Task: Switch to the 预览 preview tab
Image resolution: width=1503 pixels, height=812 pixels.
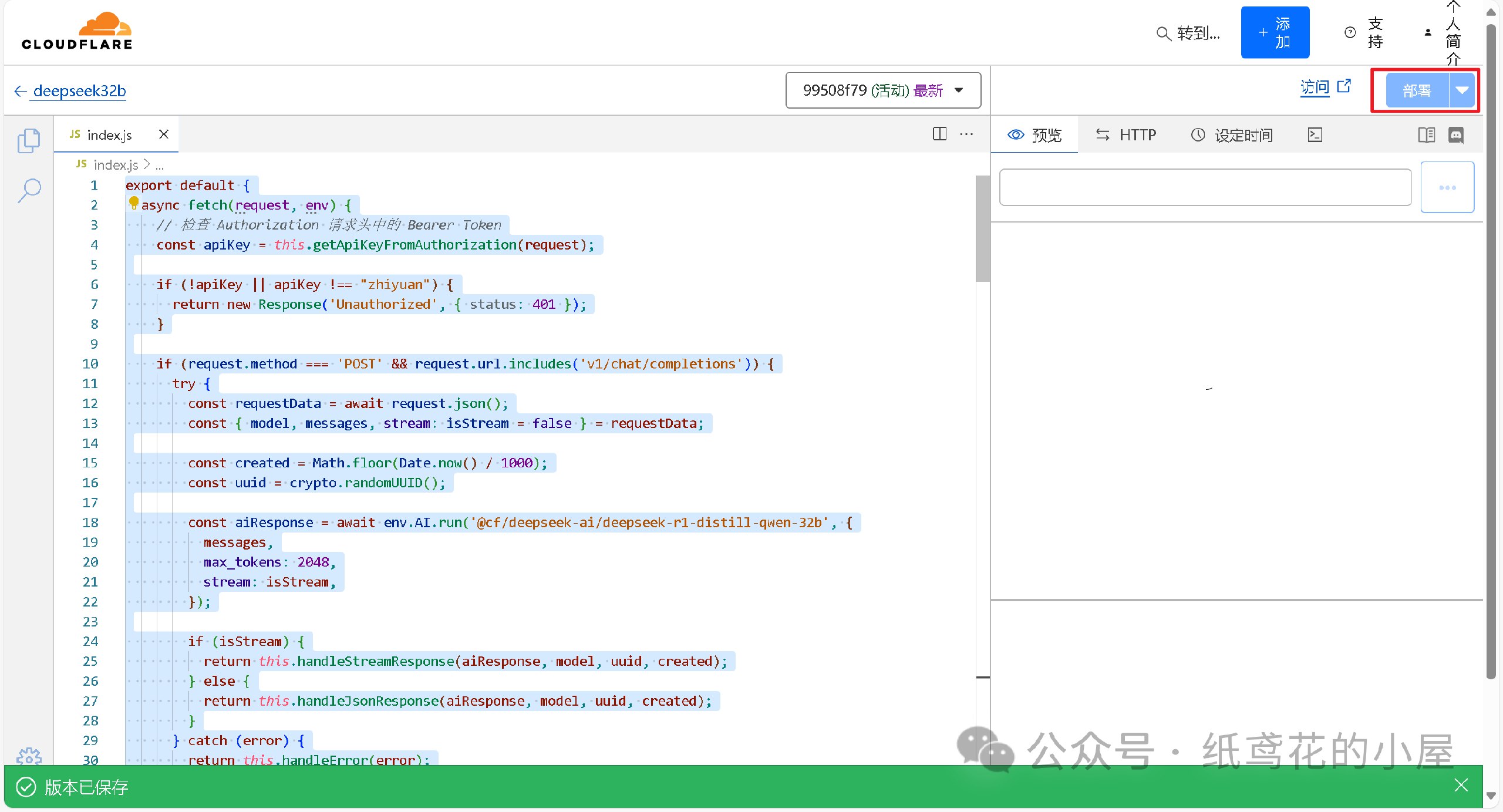Action: [x=1034, y=135]
